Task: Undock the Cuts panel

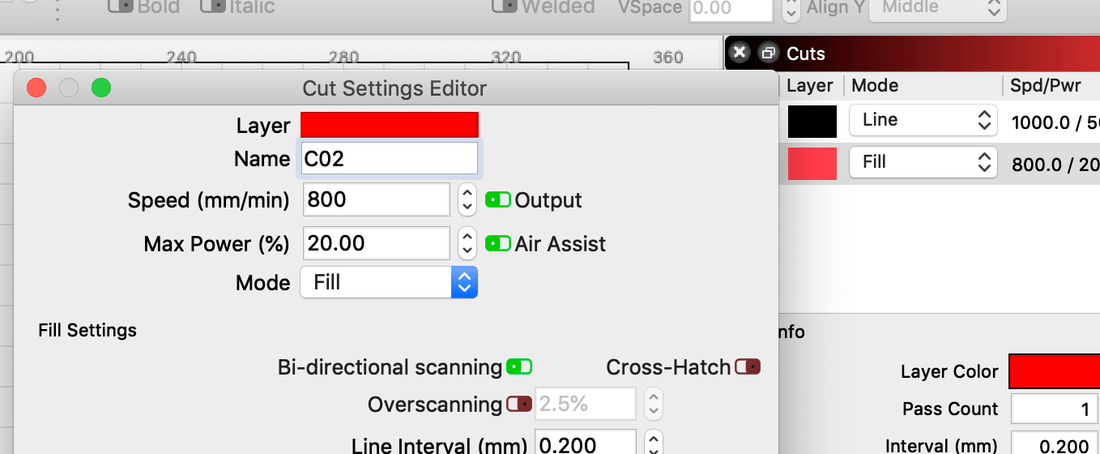Action: point(767,53)
